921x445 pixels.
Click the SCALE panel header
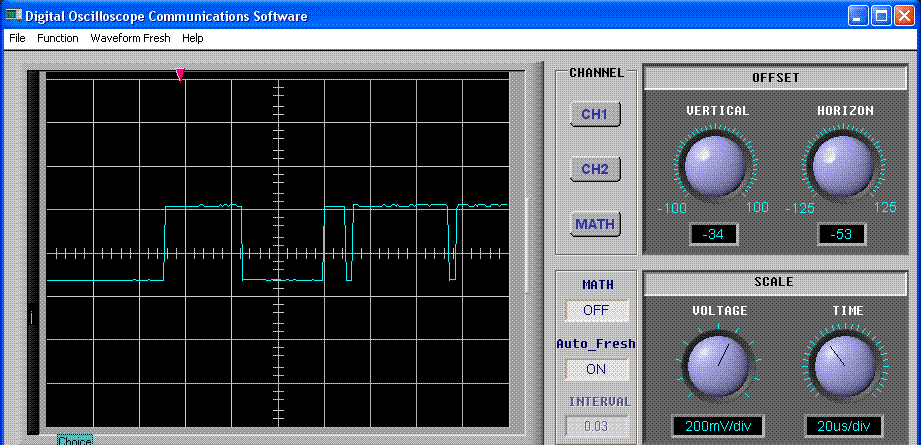point(775,282)
